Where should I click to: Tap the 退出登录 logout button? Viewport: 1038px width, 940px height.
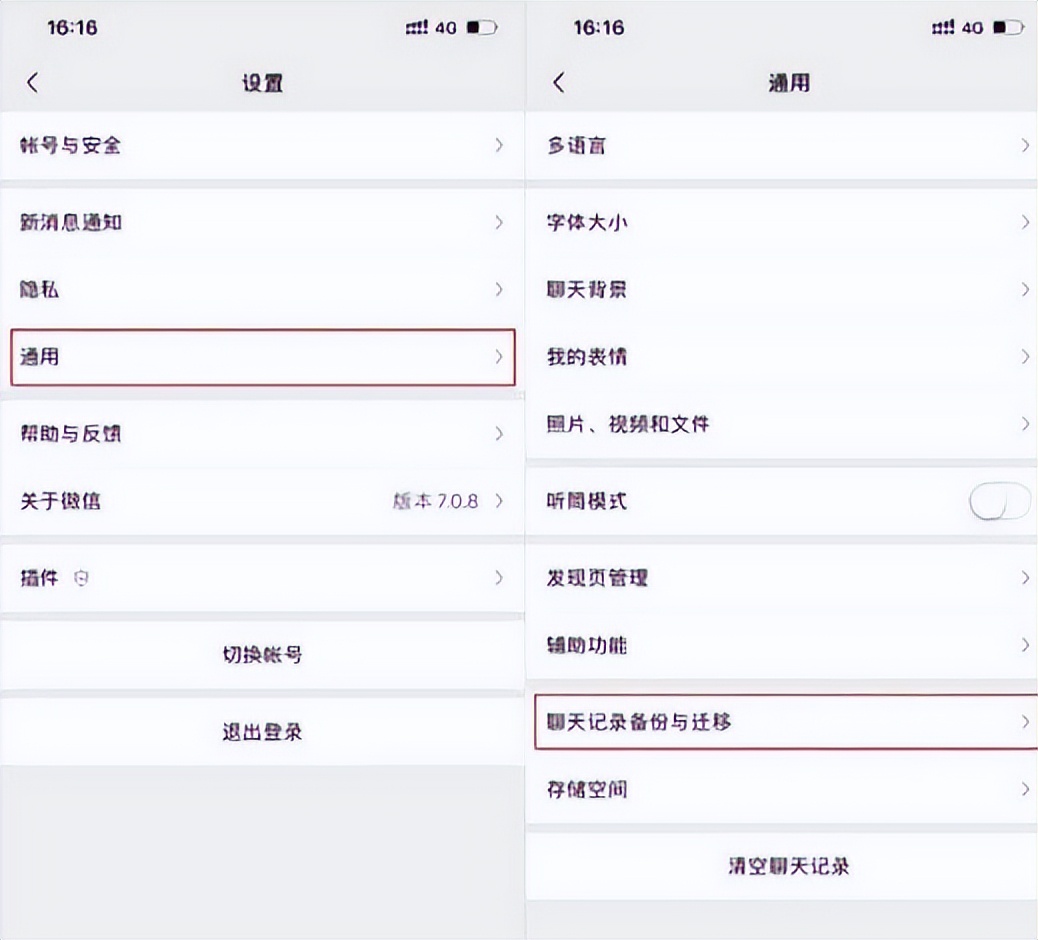(x=260, y=731)
